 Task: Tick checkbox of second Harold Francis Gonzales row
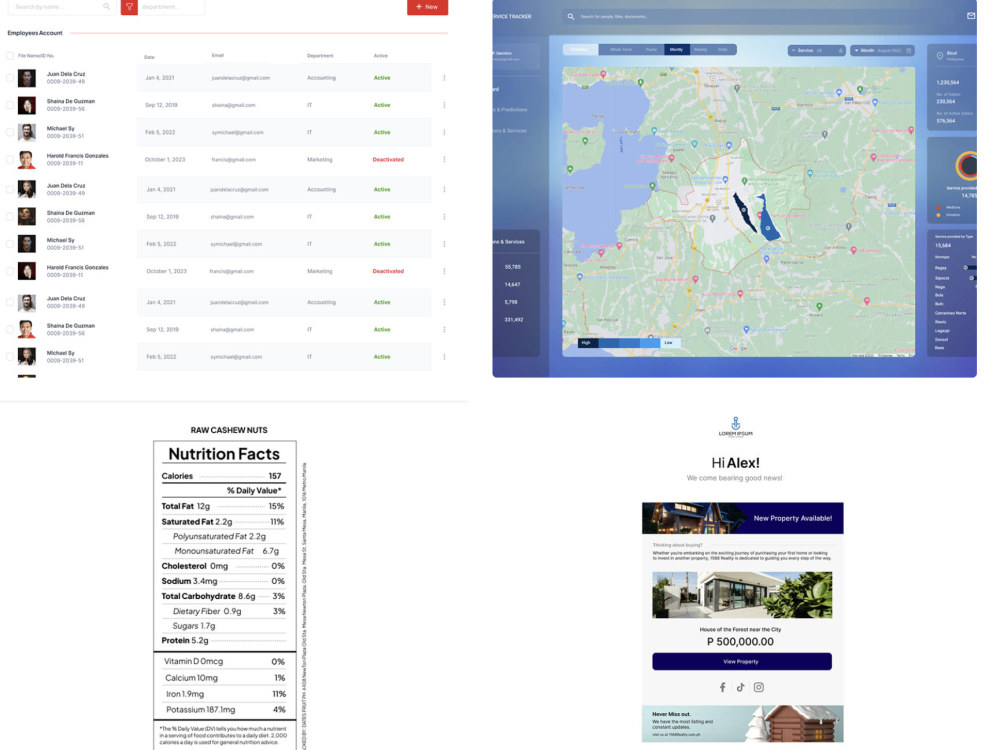coord(10,271)
